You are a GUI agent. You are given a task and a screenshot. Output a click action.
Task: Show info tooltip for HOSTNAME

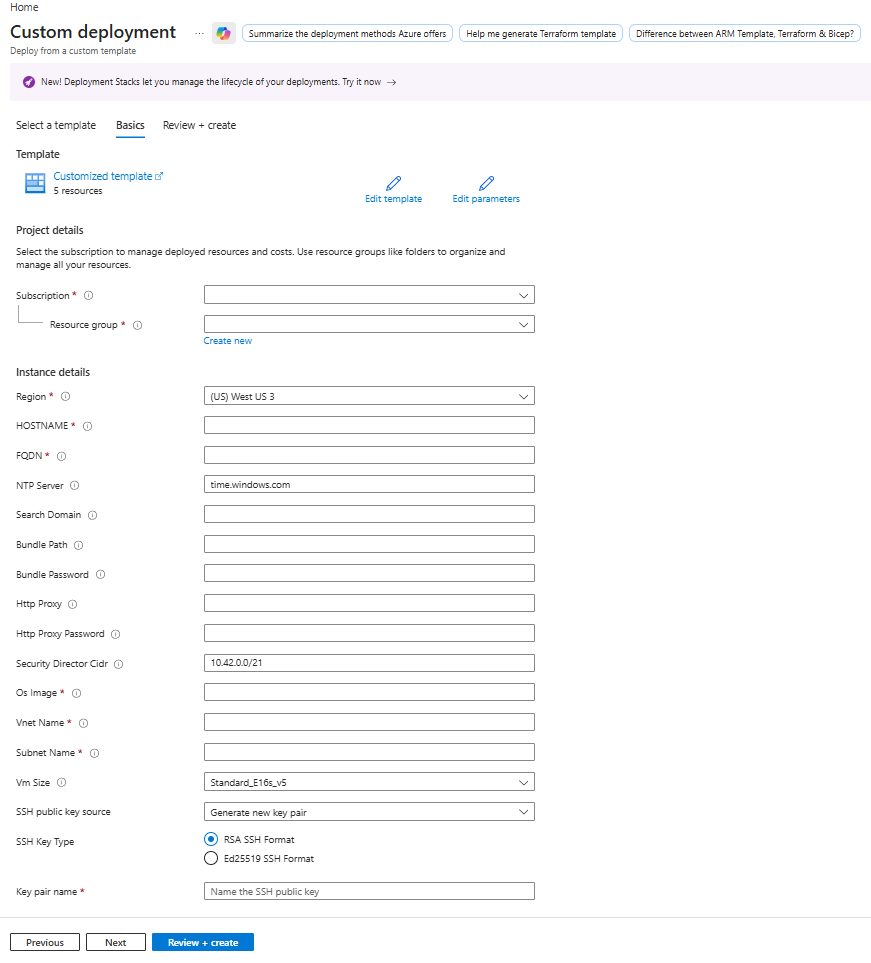88,426
